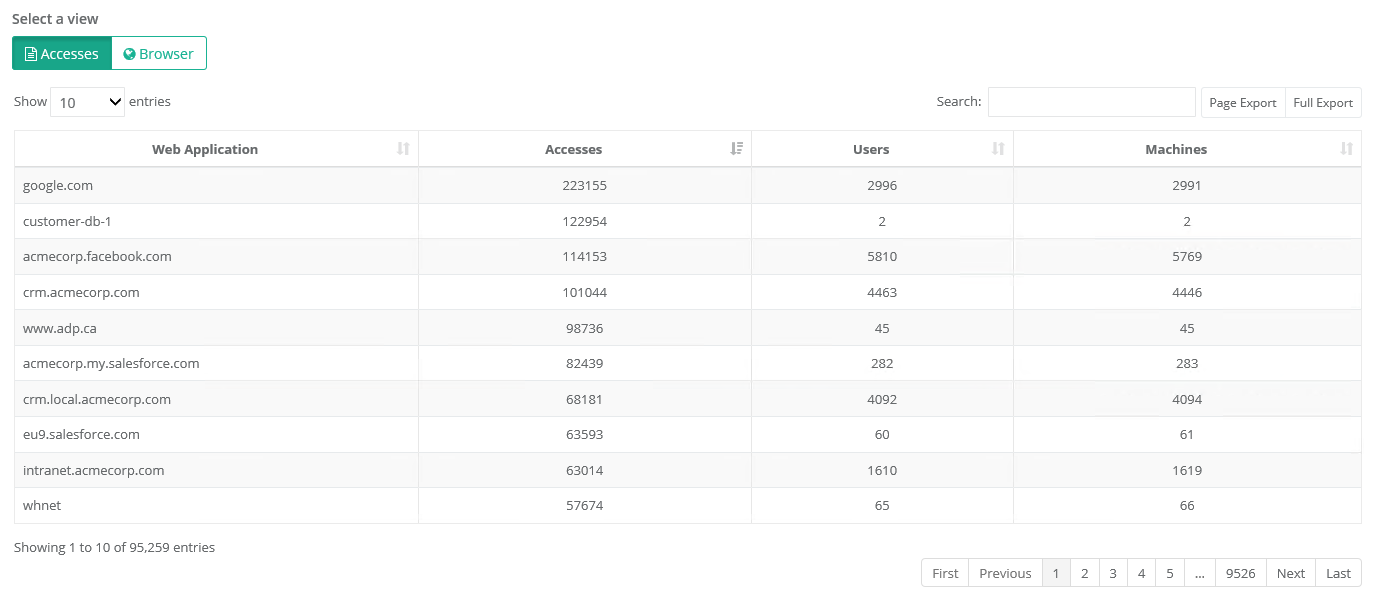Click the showing entries summary text
Screen dimensions: 1378x601
click(114, 547)
